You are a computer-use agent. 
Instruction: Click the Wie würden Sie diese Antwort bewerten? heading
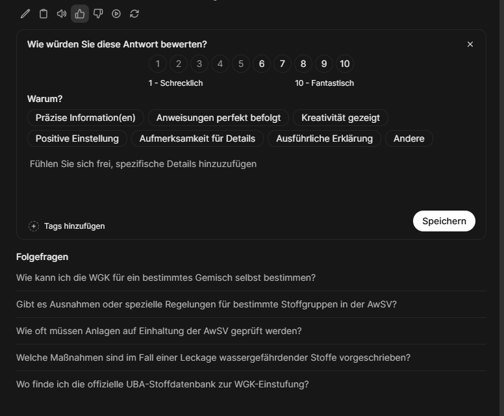pos(117,44)
